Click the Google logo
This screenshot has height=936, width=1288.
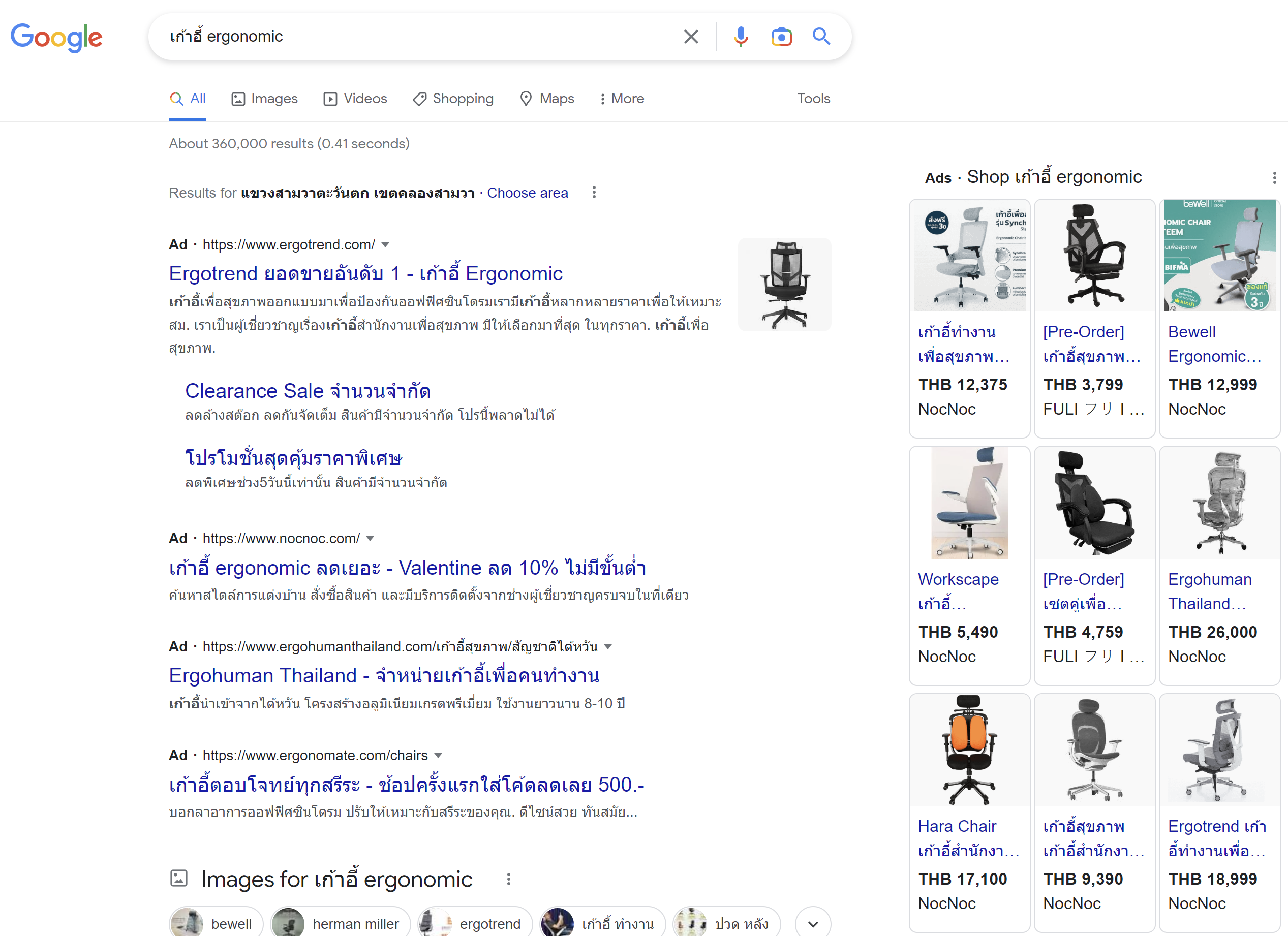coord(56,38)
